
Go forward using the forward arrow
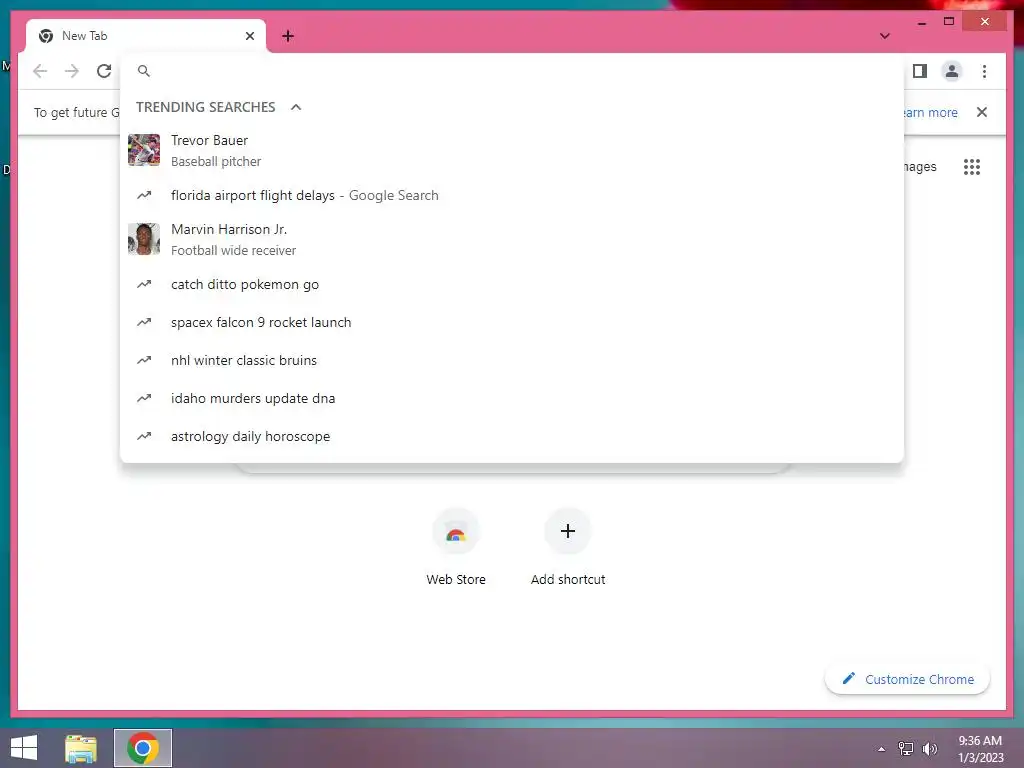[x=72, y=71]
